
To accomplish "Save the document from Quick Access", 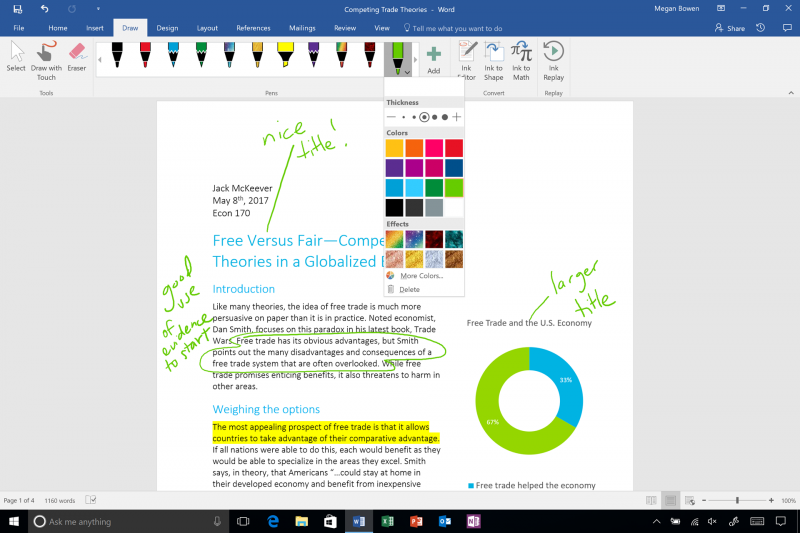I will pos(17,9).
